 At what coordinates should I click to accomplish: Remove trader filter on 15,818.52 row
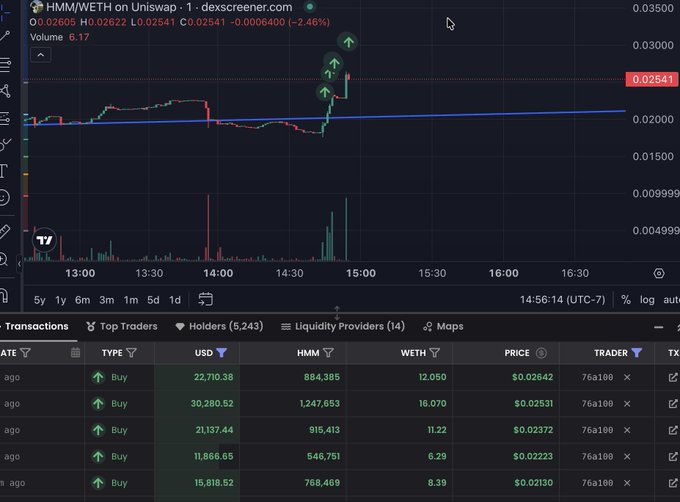tap(627, 483)
